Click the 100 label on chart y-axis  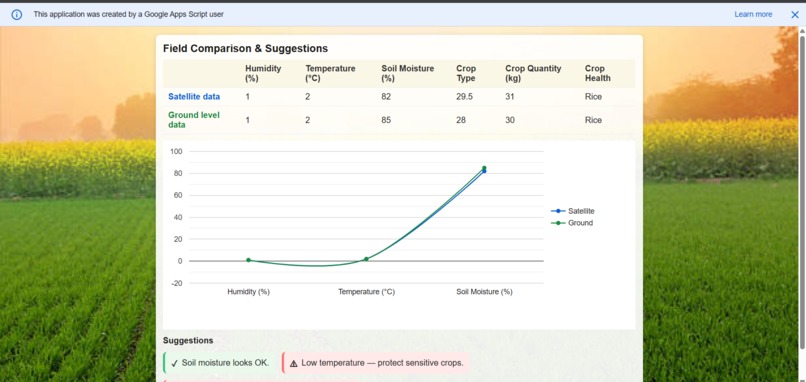(176, 151)
